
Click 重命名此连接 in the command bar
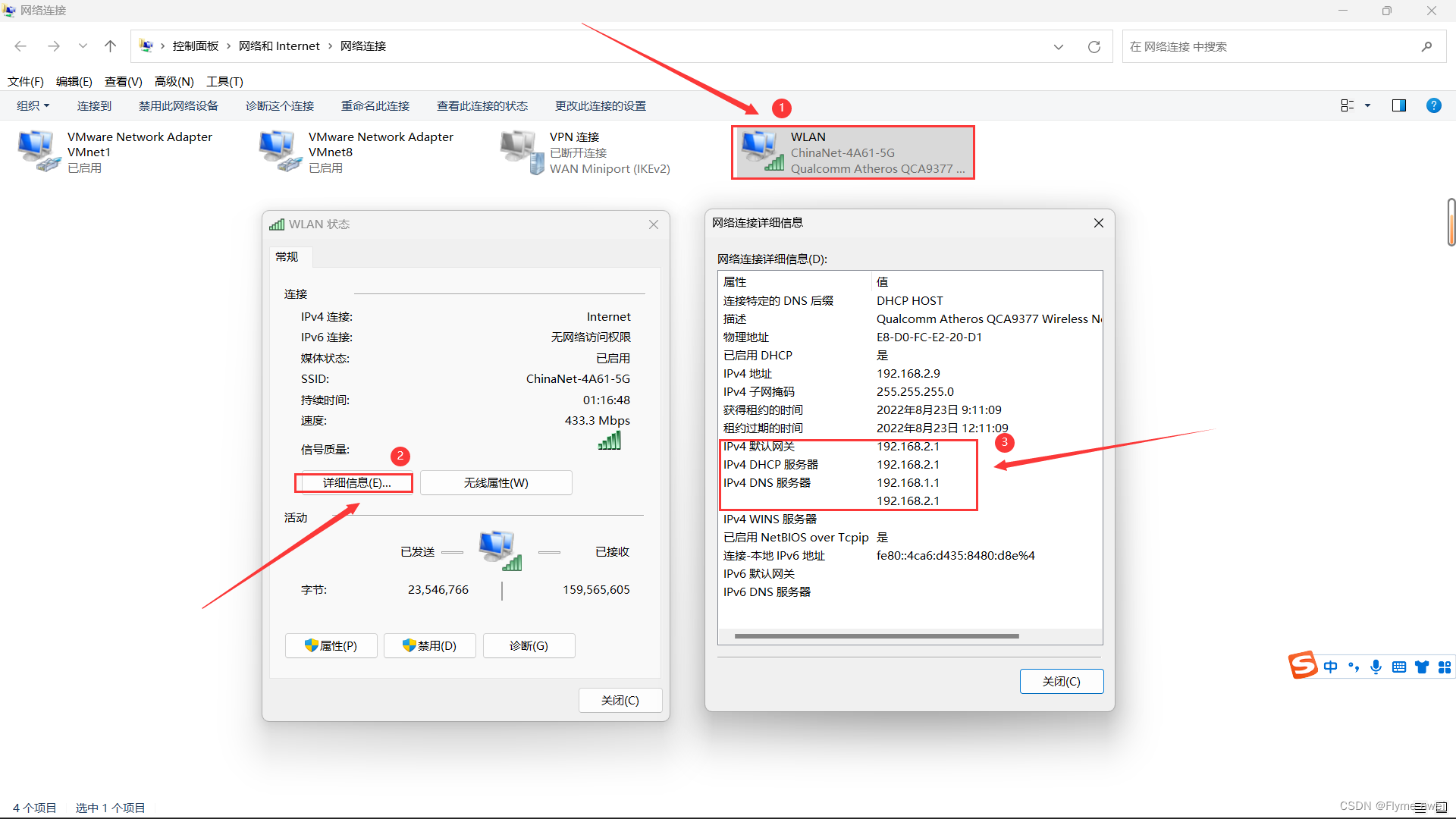[375, 105]
